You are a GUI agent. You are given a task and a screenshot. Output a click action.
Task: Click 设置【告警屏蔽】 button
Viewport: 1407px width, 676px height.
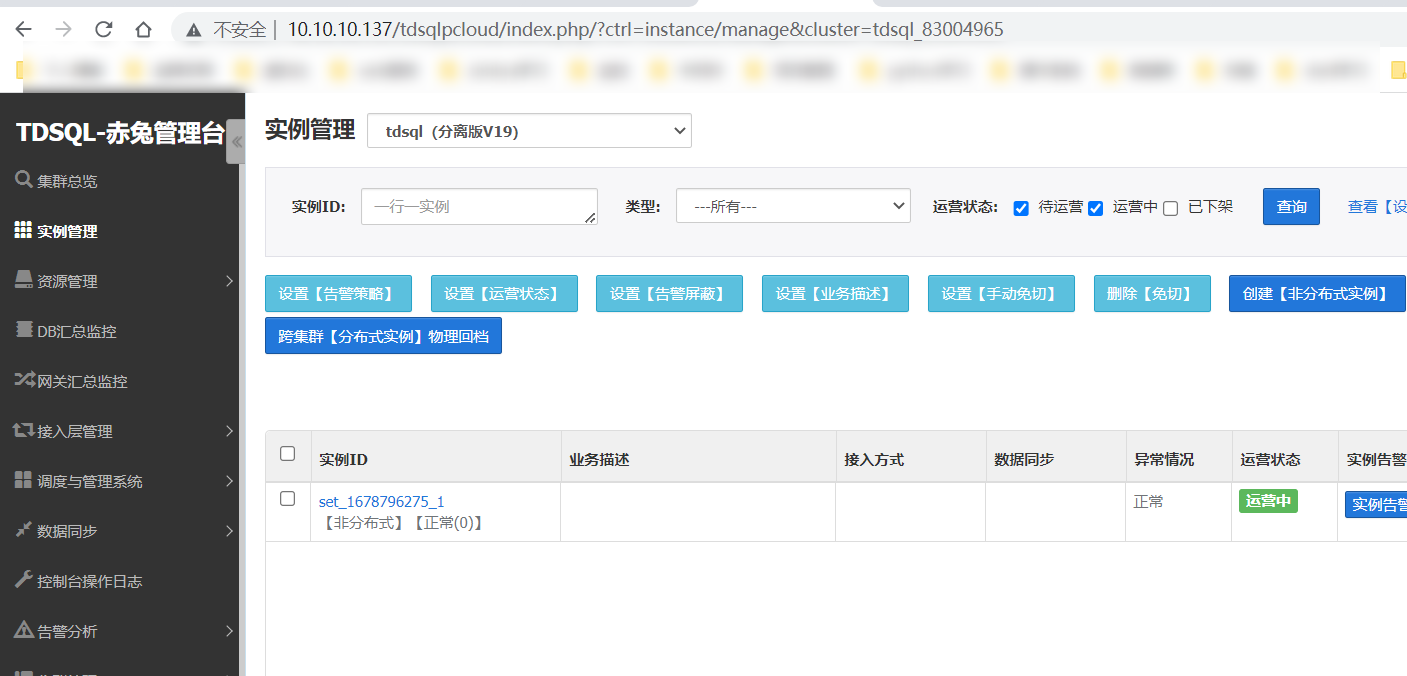pos(670,294)
